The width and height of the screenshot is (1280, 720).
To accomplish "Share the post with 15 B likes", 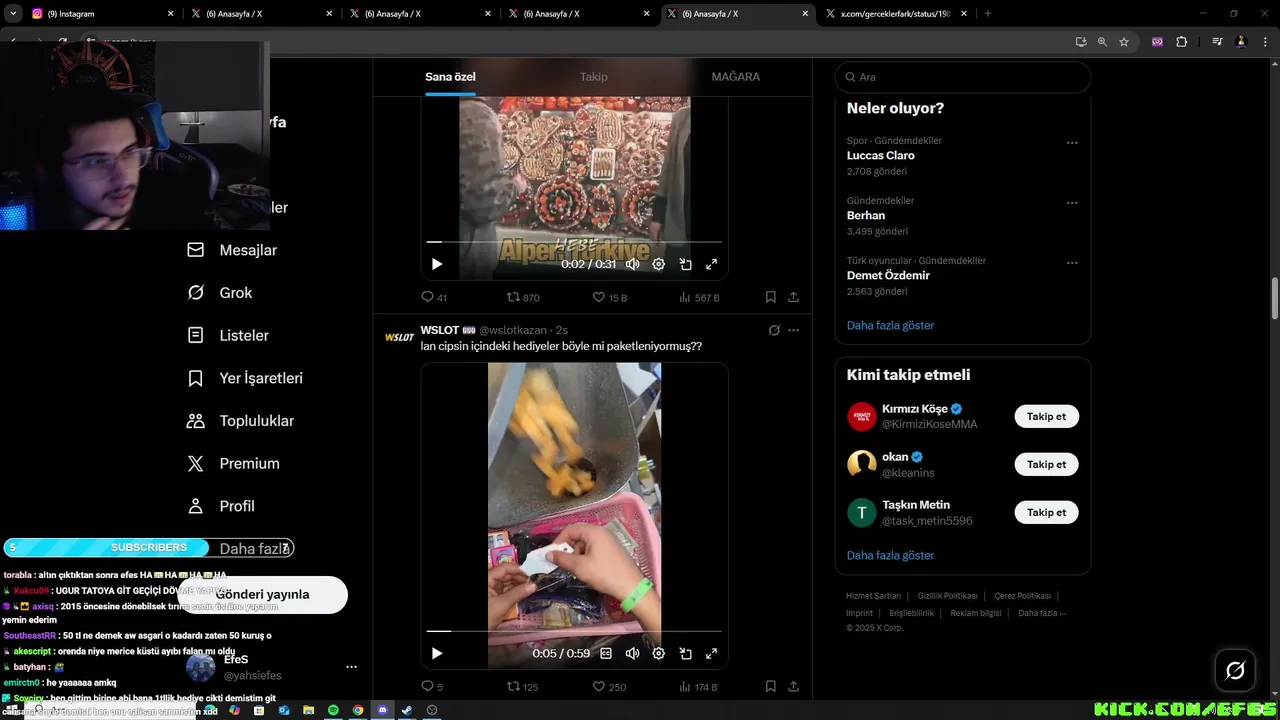I will pos(794,297).
